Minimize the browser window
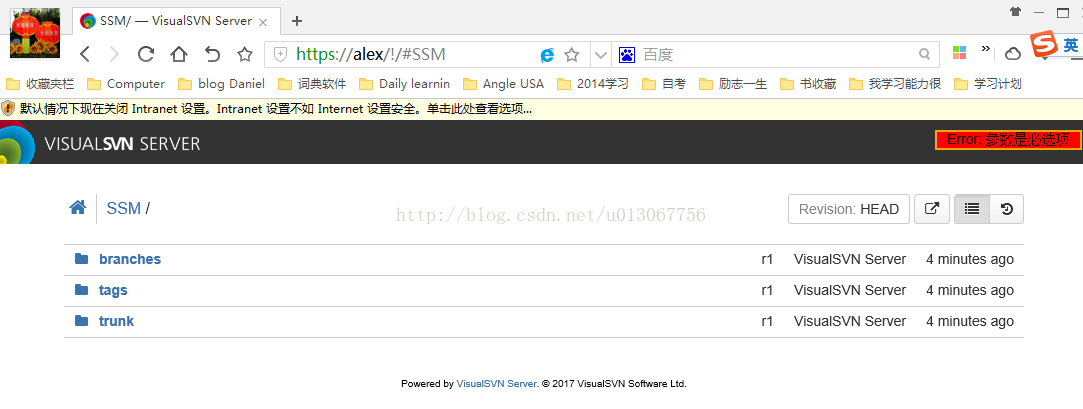 (x=1039, y=12)
